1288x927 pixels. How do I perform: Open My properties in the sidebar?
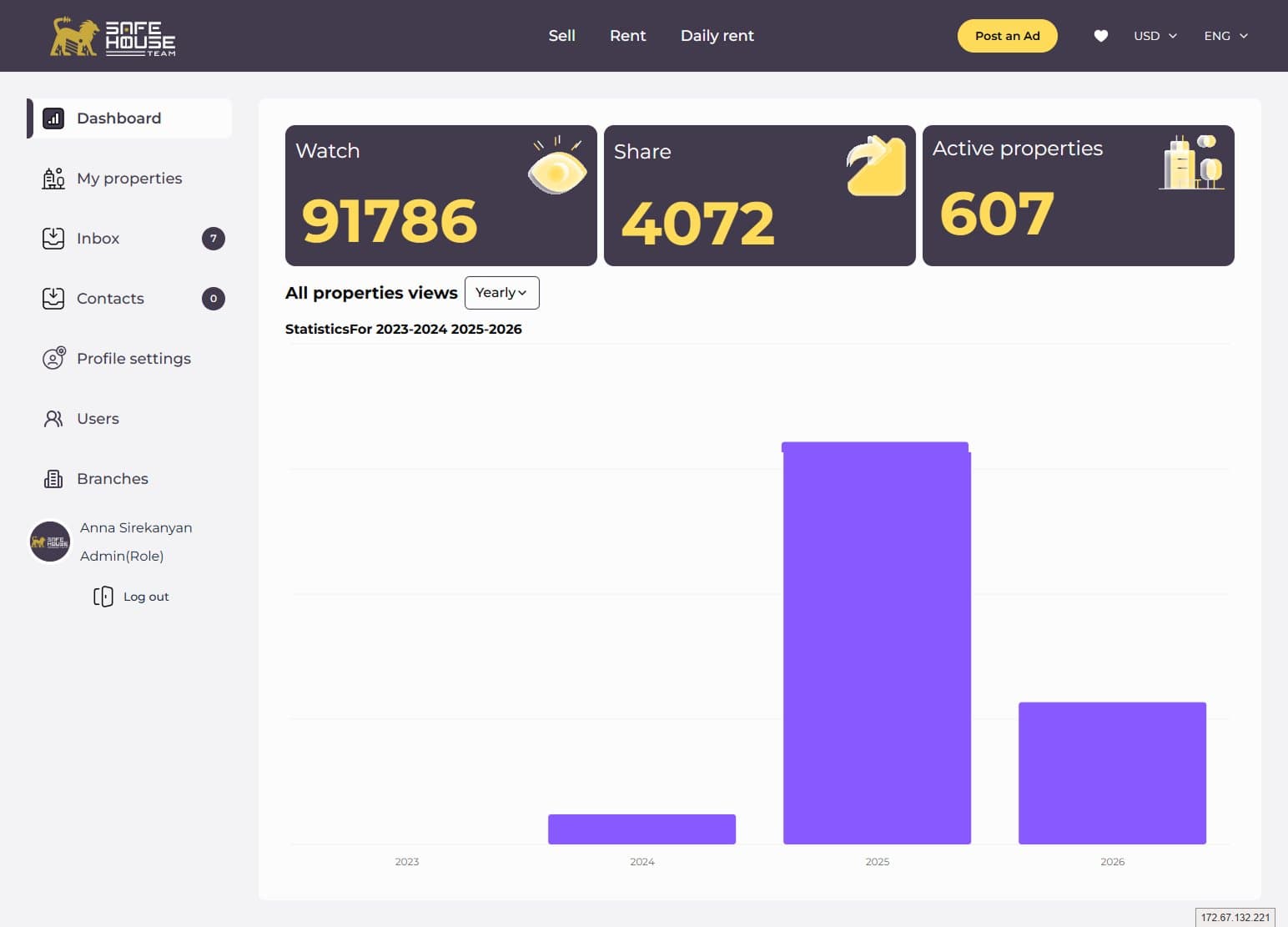click(x=129, y=179)
